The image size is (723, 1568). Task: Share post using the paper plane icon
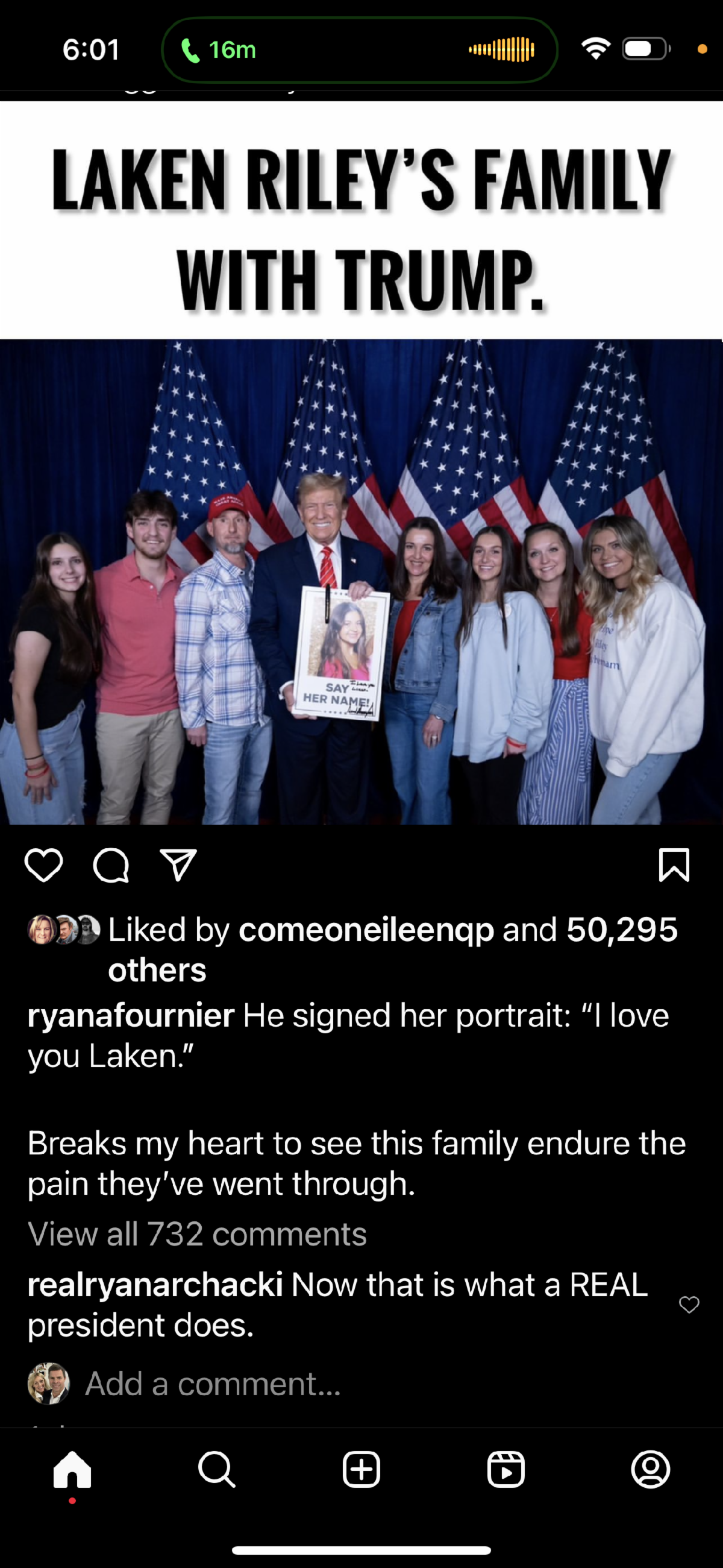pos(178,864)
